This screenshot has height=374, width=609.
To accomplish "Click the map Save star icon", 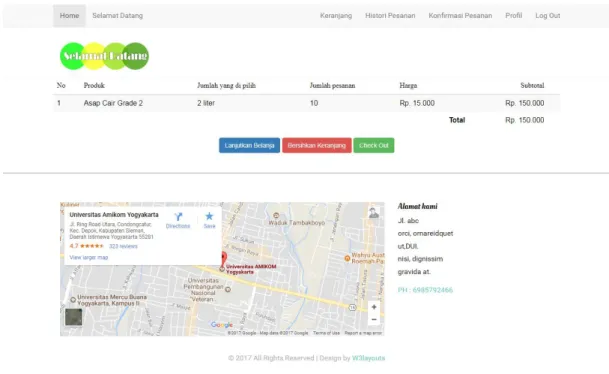I will 209,216.
